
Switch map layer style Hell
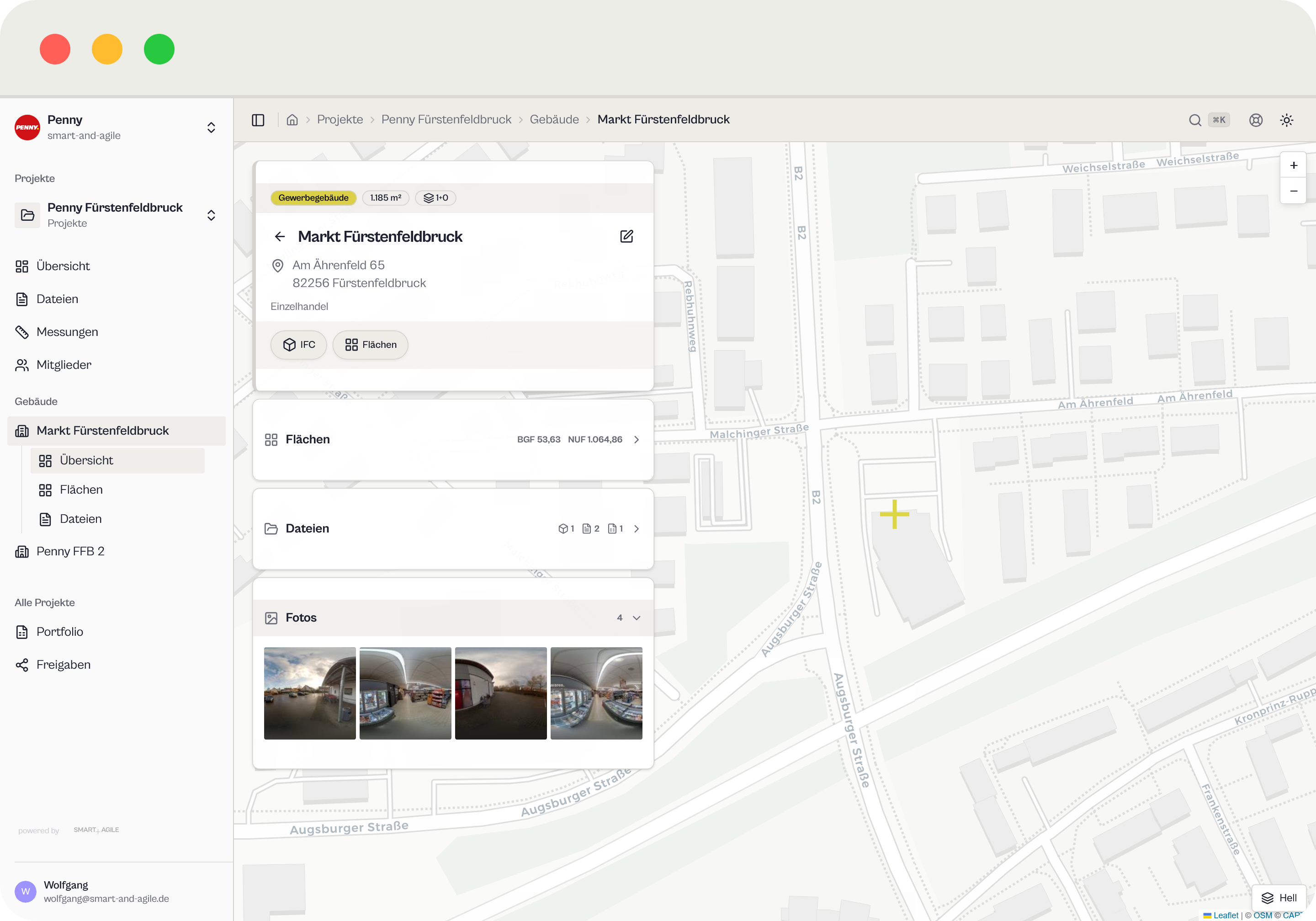pyautogui.click(x=1279, y=898)
